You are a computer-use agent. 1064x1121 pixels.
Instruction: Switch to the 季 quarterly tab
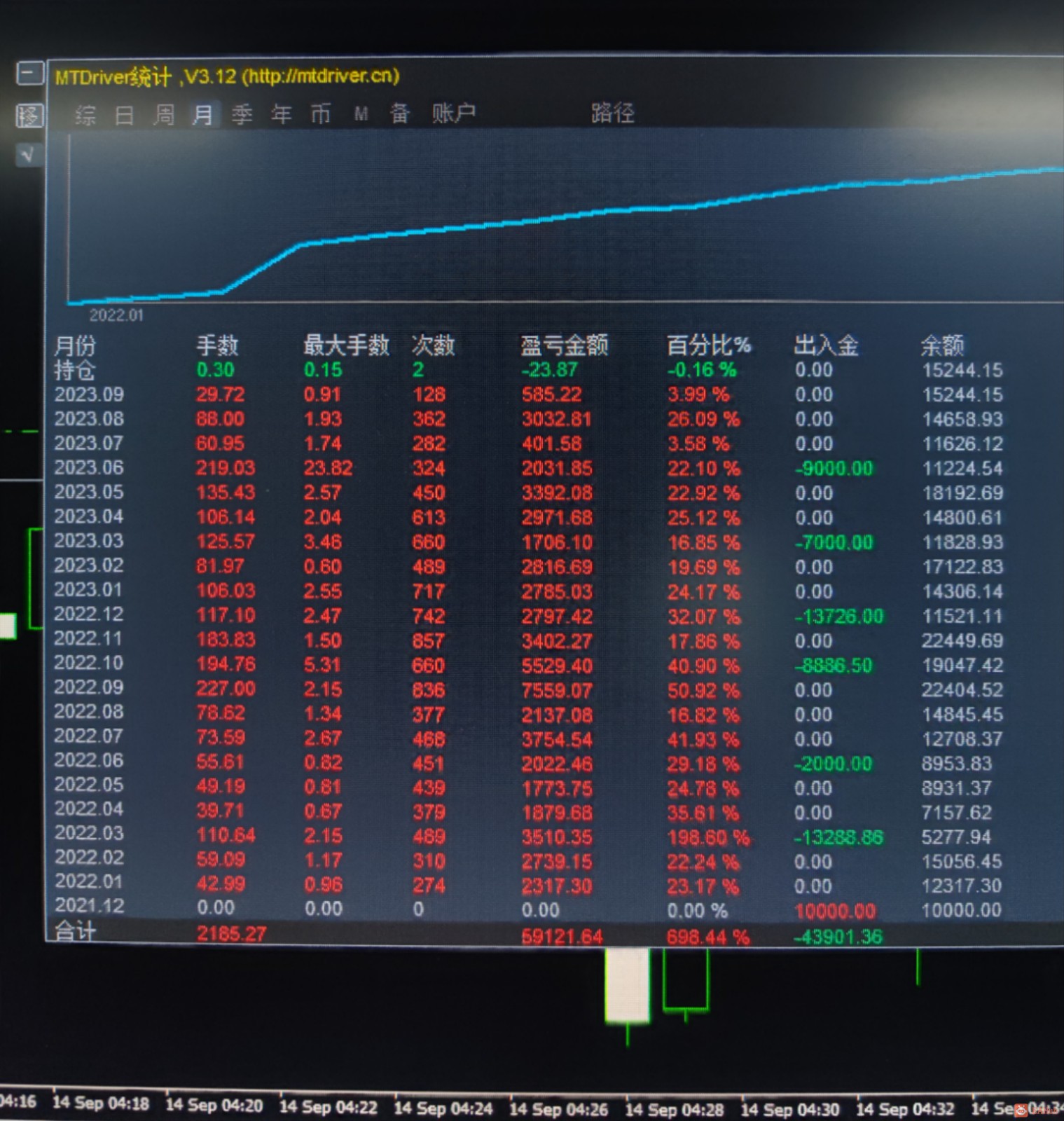pyautogui.click(x=242, y=114)
